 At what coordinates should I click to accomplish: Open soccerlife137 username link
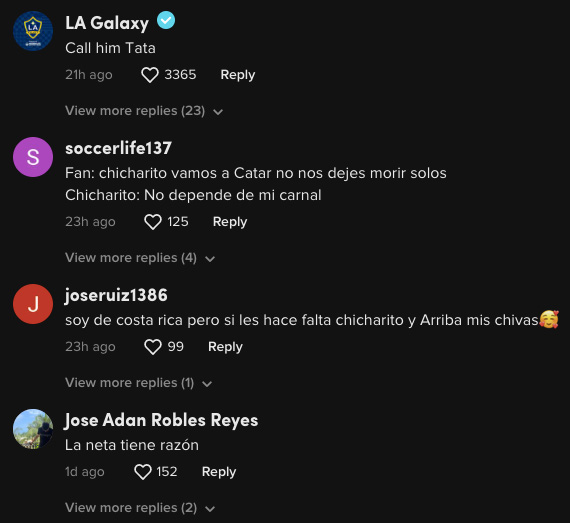(x=119, y=148)
